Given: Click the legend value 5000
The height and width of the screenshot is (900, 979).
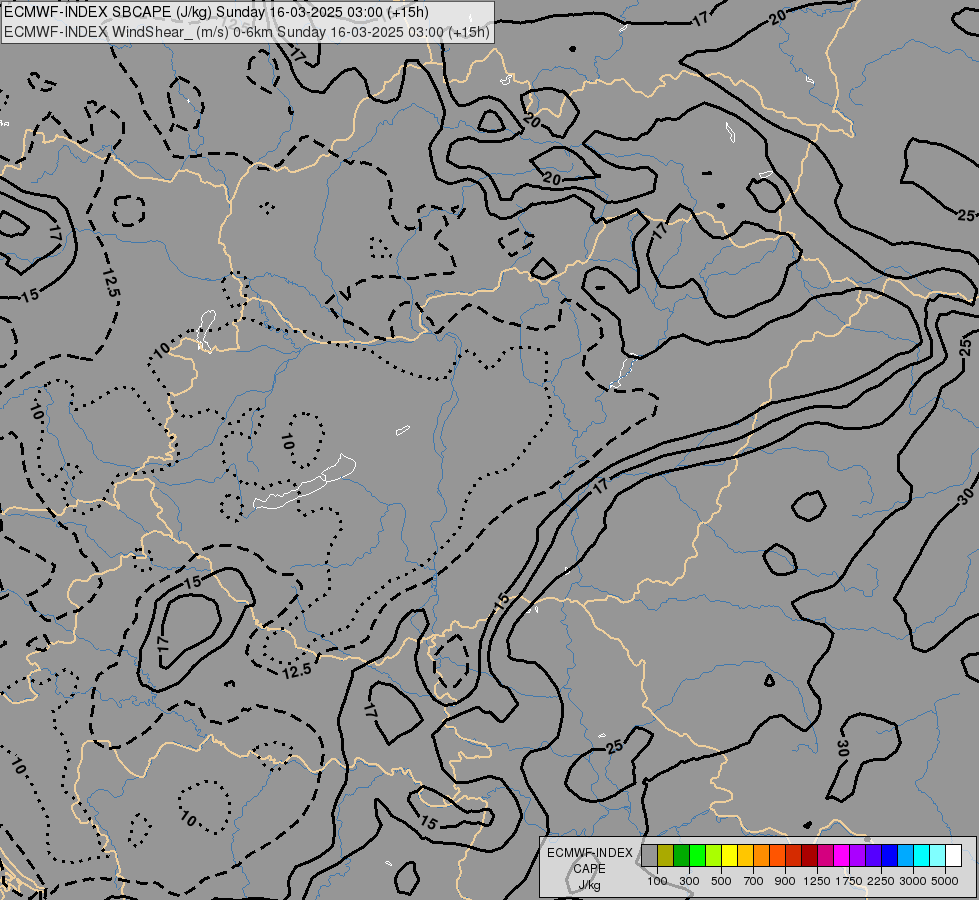Looking at the screenshot, I should pyautogui.click(x=945, y=881).
